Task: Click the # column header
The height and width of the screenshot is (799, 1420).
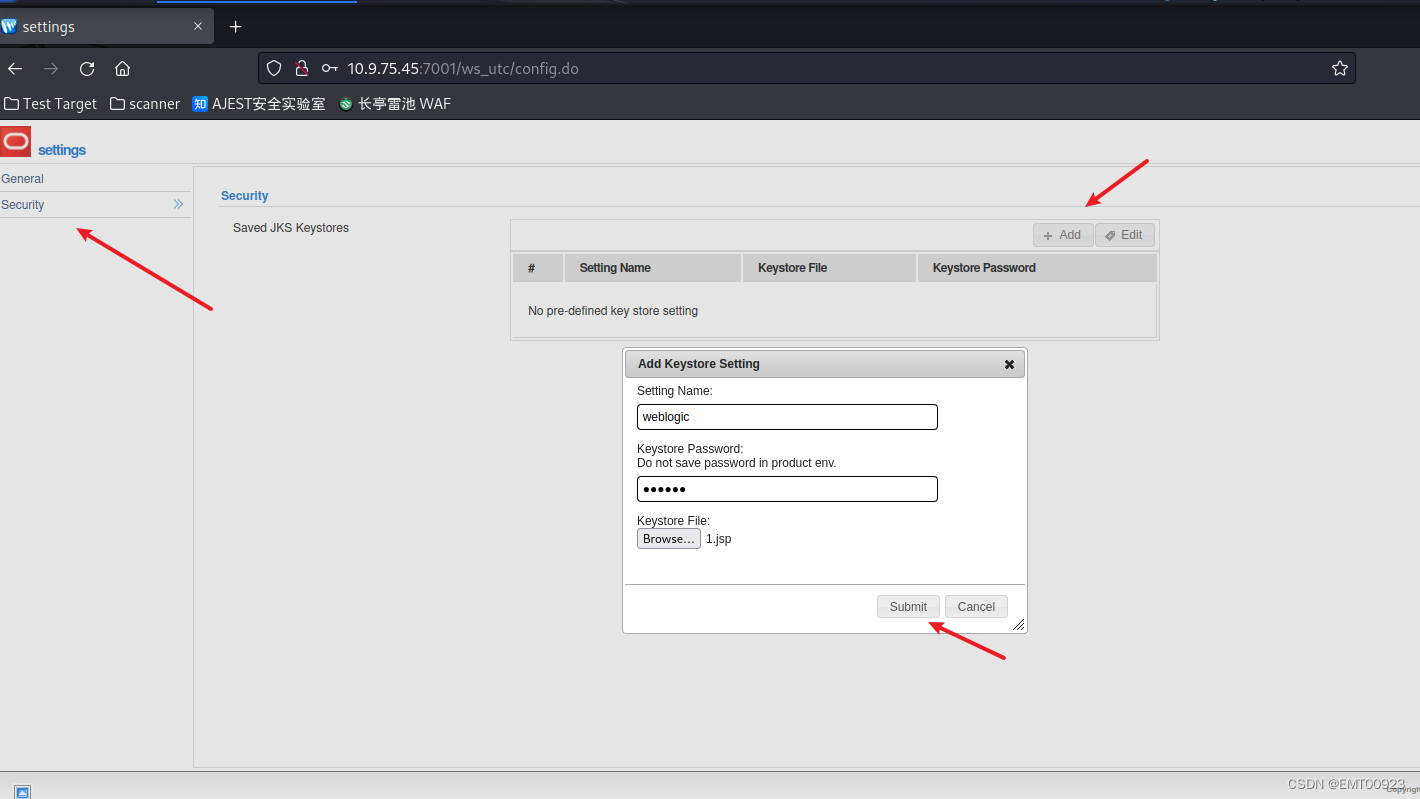Action: 538,268
